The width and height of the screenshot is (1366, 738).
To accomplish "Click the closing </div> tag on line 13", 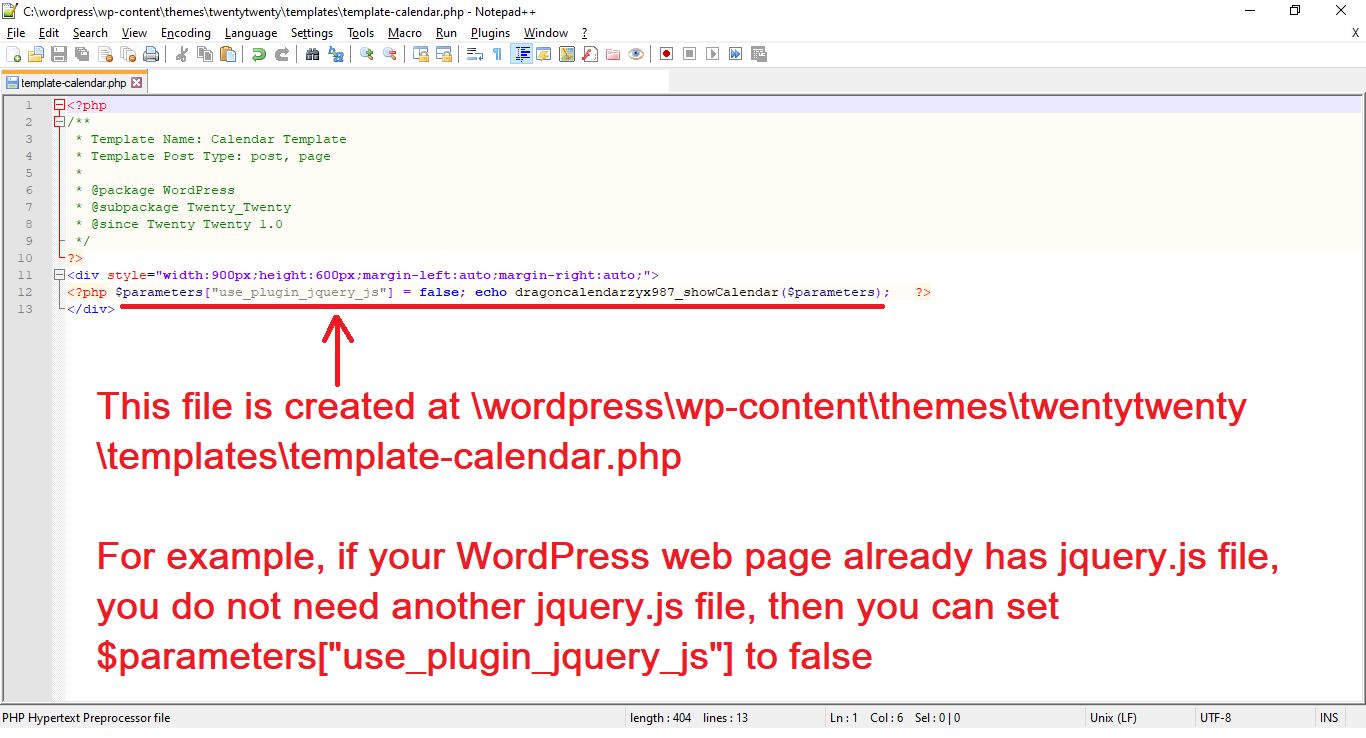I will click(x=91, y=309).
